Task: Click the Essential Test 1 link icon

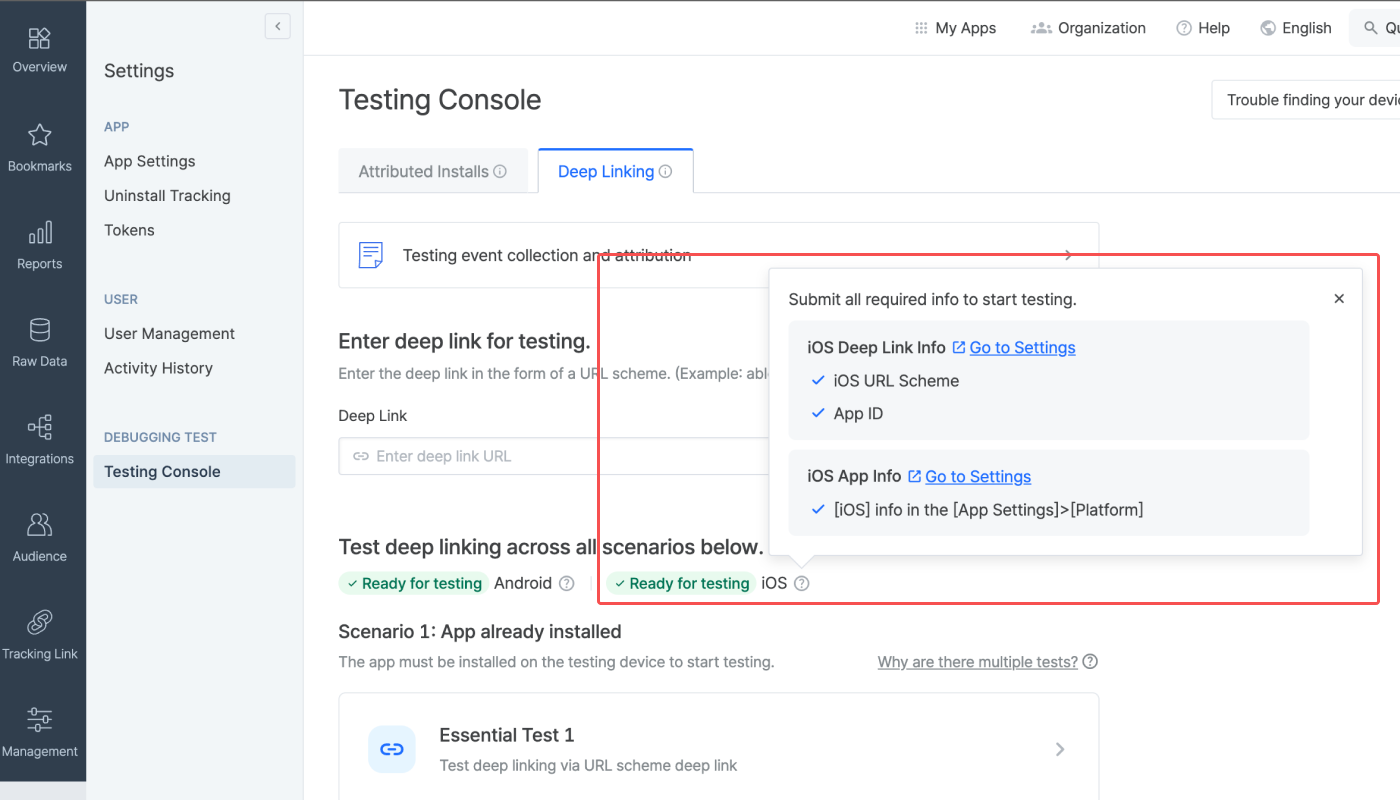Action: pyautogui.click(x=392, y=749)
